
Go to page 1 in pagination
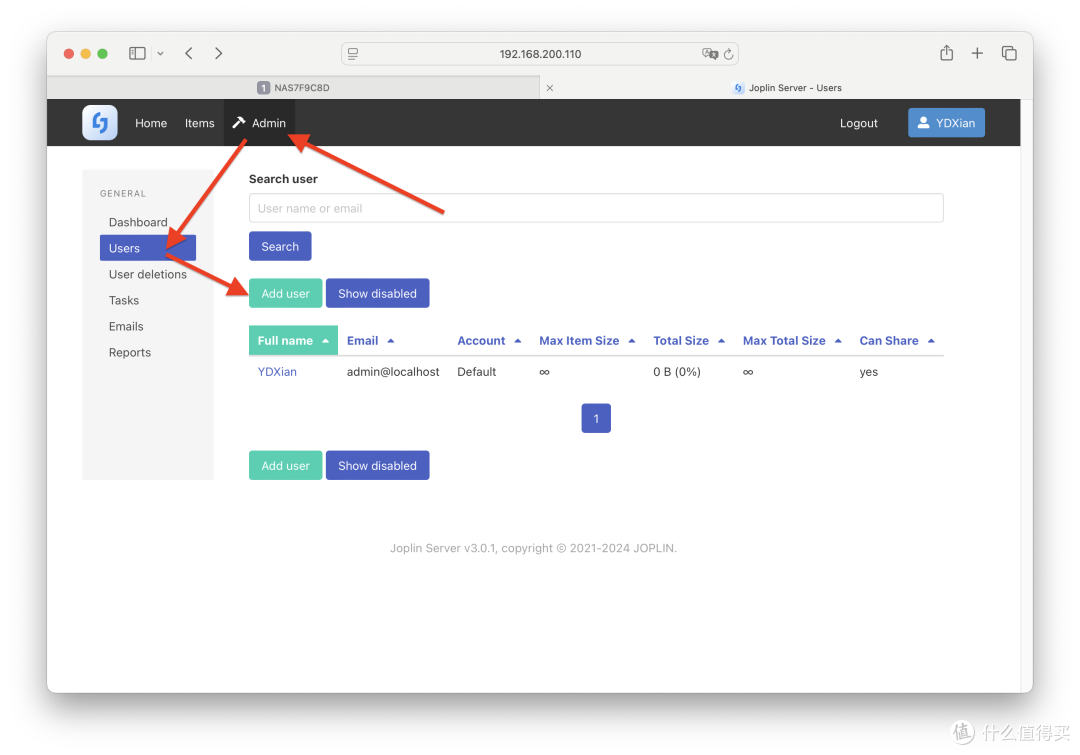[596, 418]
